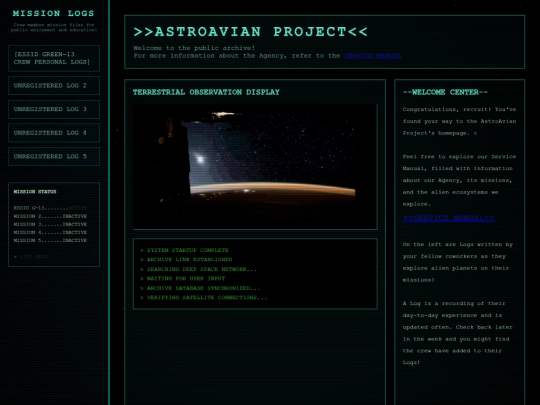This screenshot has width=540, height=405.
Task: Click 'A Log is a recording' paragraph
Action: (458, 333)
